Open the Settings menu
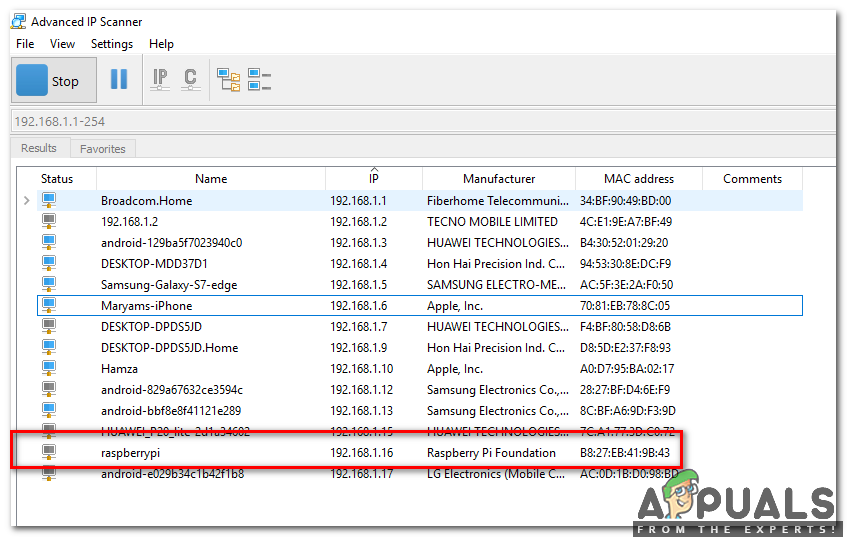 click(x=111, y=44)
